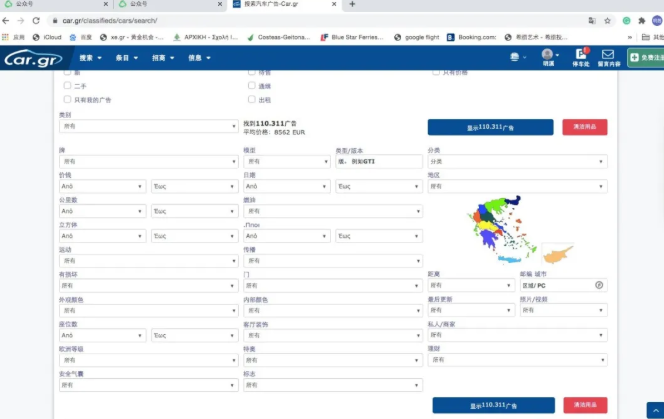Open the 搜索 navigation menu
The width and height of the screenshot is (664, 419).
click(88, 58)
